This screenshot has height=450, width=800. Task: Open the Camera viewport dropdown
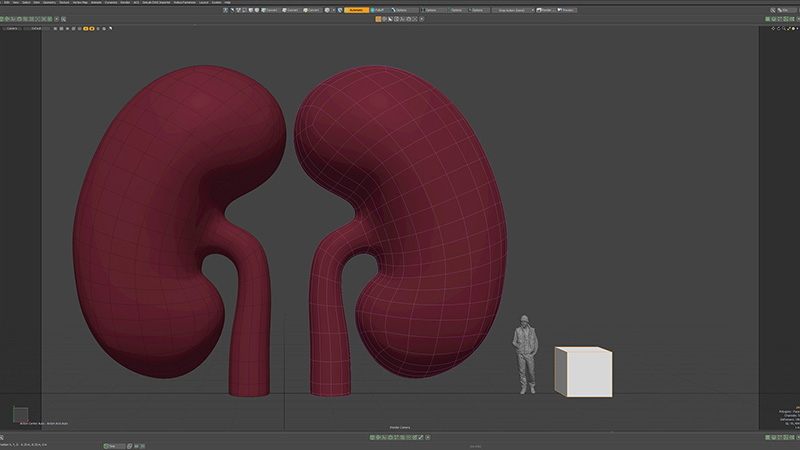pos(12,28)
